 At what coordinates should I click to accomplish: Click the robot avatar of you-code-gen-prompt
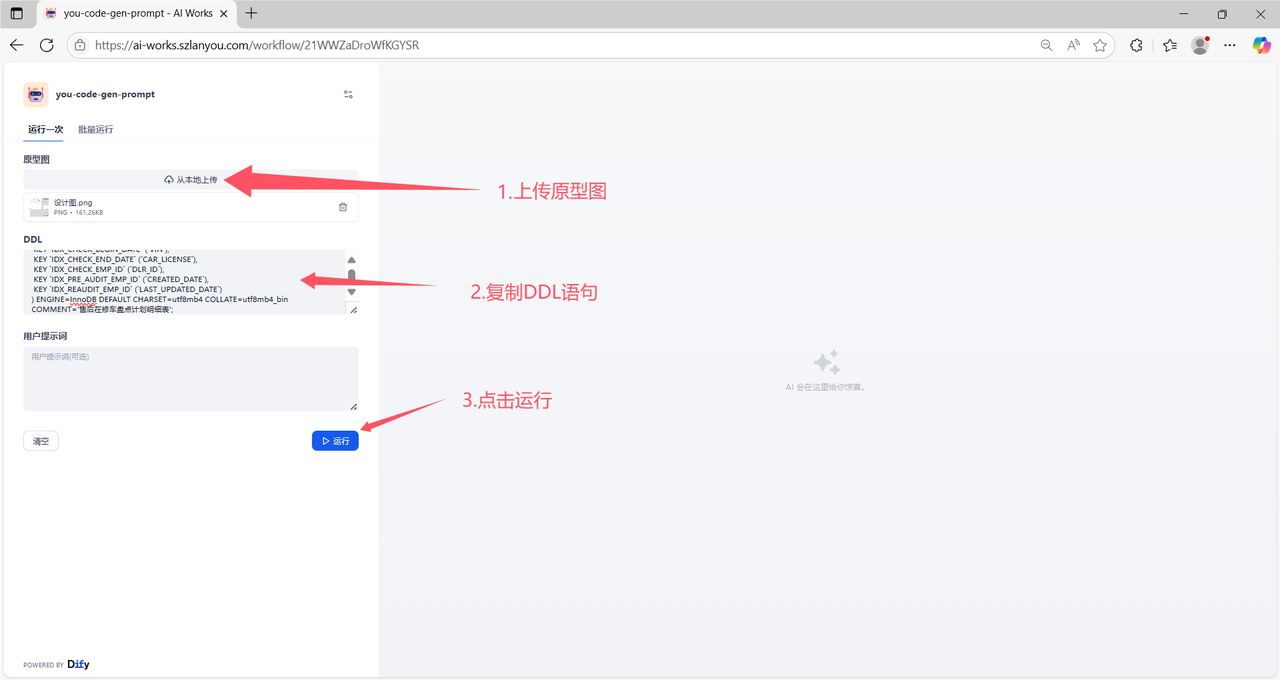point(35,94)
